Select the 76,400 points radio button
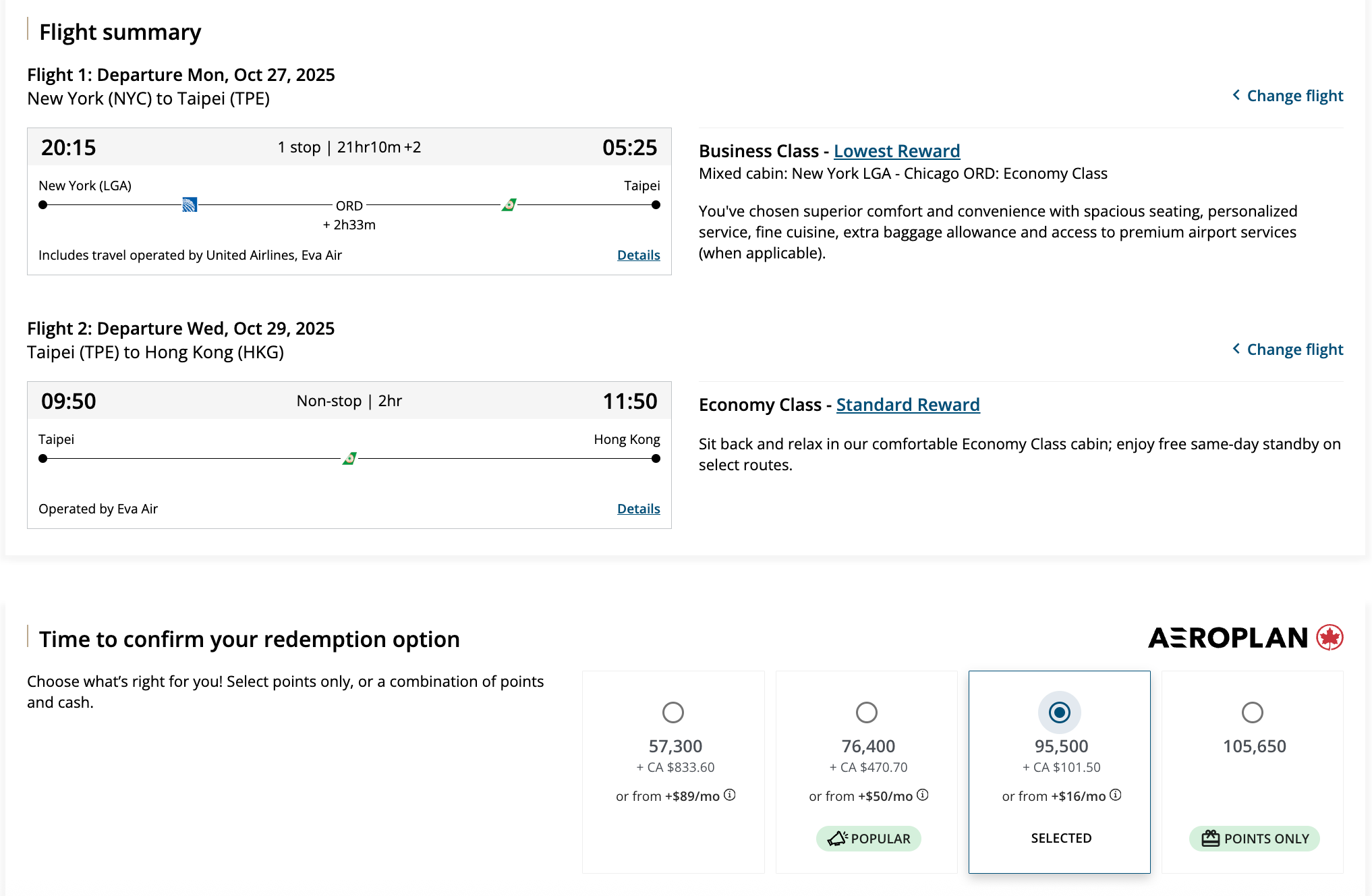Image resolution: width=1372 pixels, height=896 pixels. 866,712
